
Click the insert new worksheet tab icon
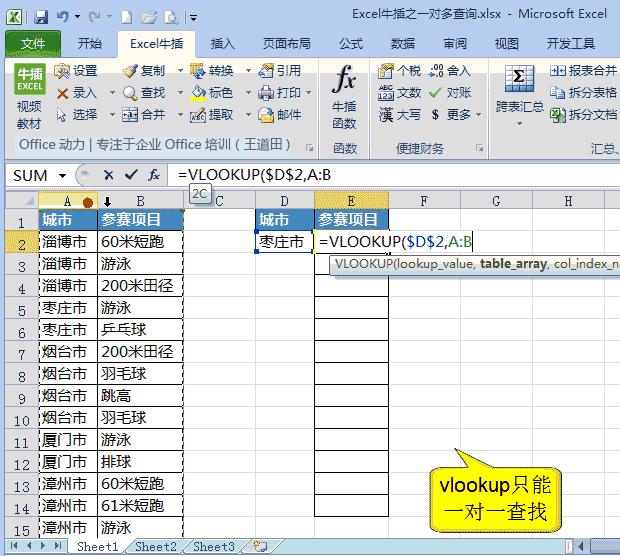260,546
